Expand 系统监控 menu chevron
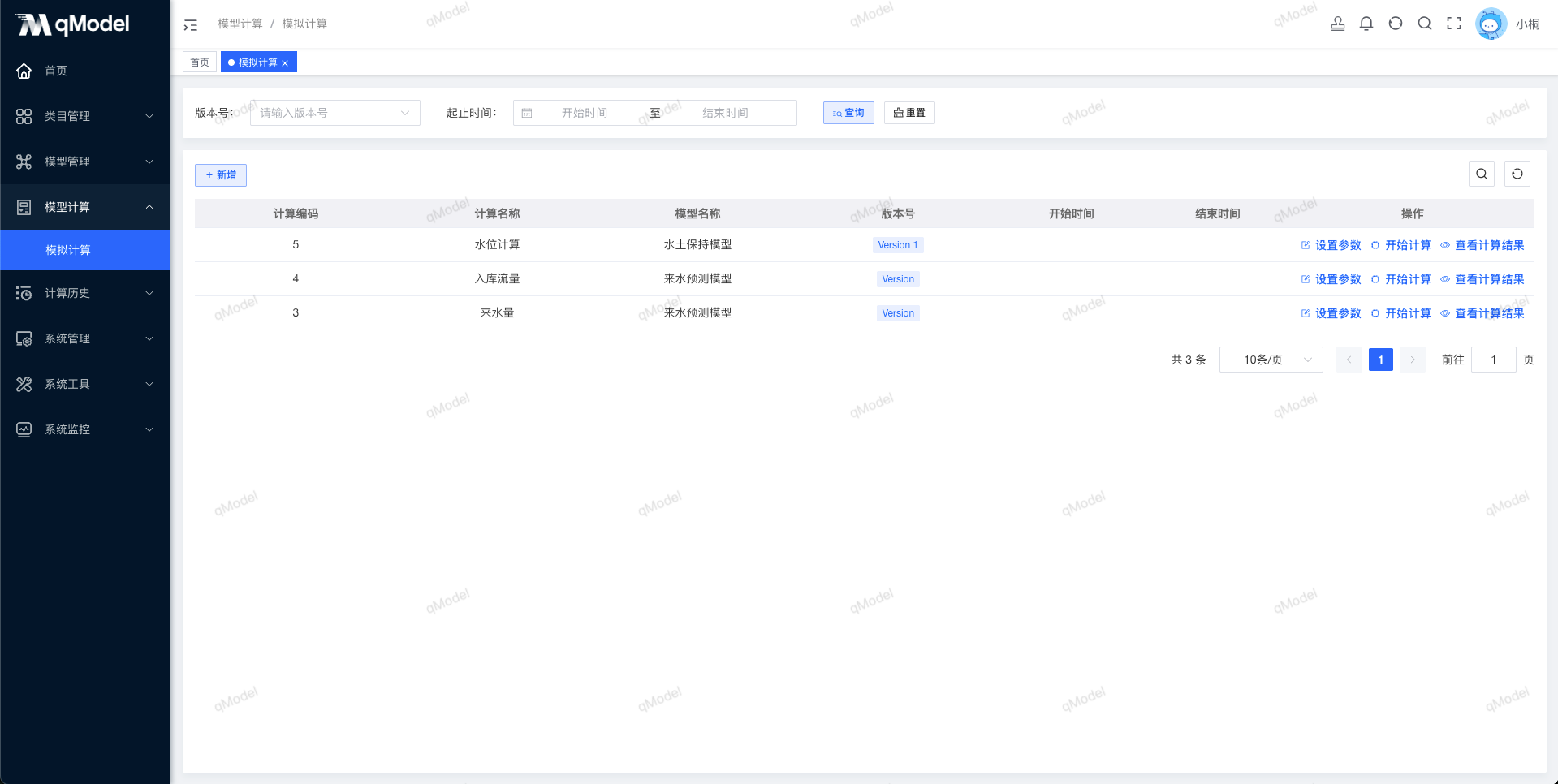This screenshot has height=784, width=1558. pyautogui.click(x=149, y=429)
